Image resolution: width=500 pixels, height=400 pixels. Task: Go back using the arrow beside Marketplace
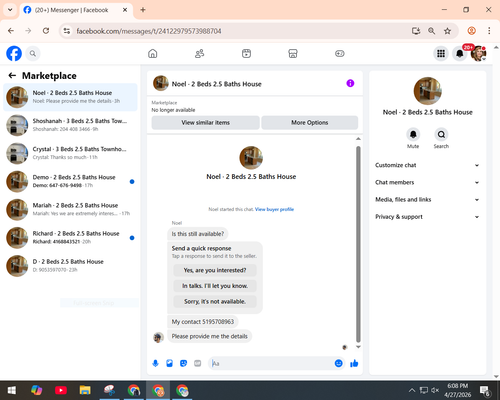(12, 76)
